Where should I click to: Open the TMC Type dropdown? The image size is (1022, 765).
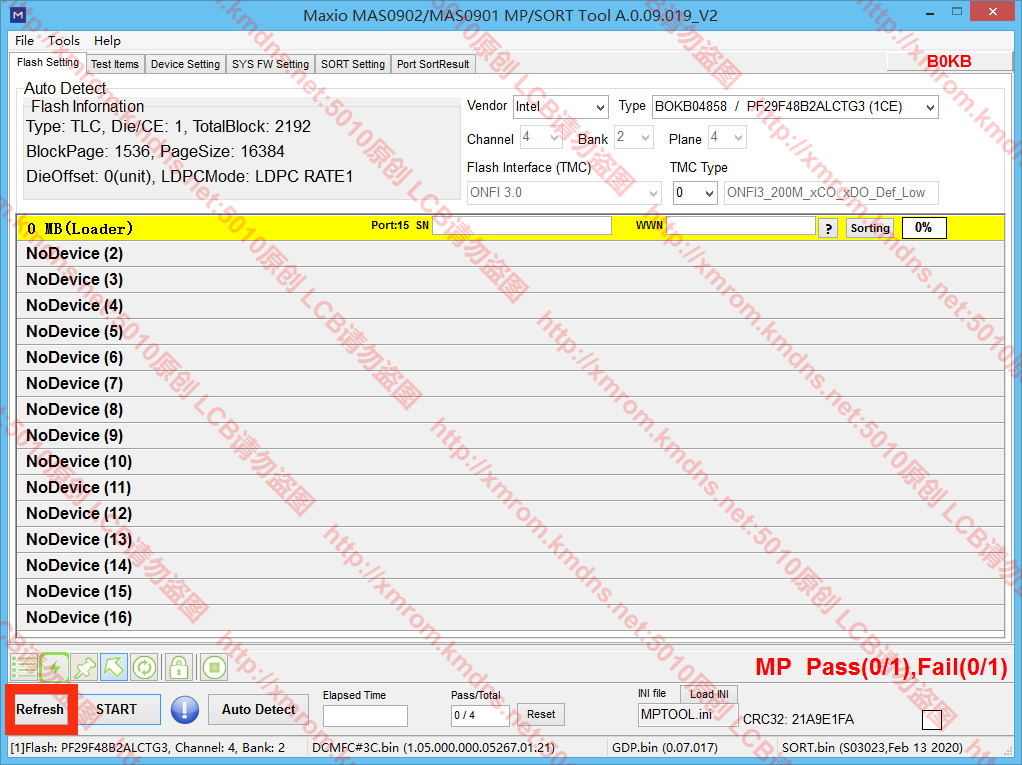tap(695, 192)
